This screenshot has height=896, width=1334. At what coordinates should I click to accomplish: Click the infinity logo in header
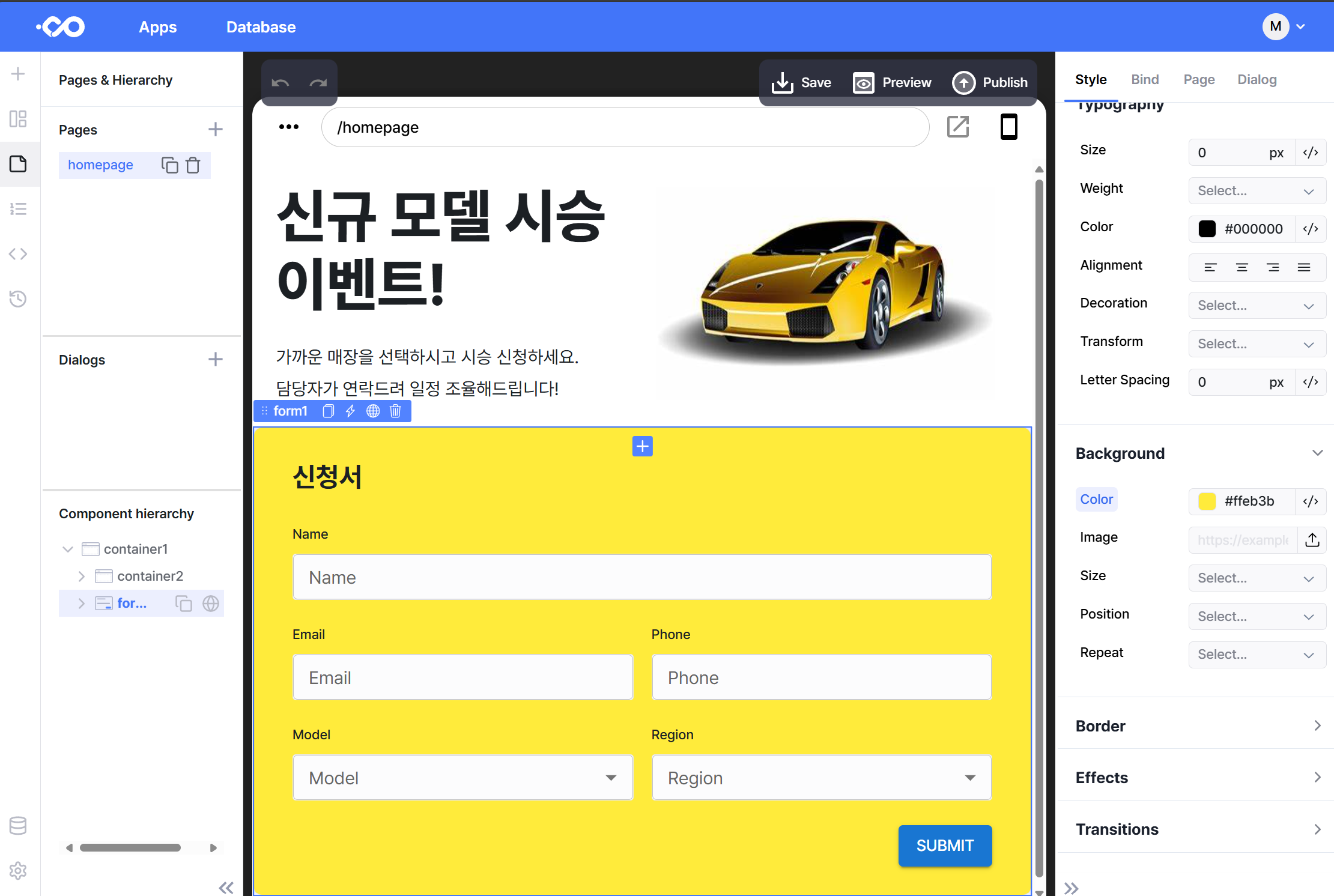(60, 27)
